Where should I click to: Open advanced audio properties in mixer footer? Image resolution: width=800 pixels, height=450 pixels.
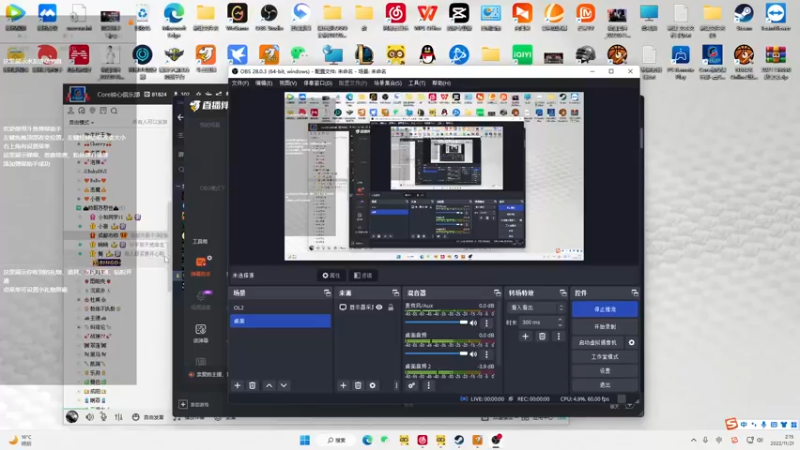pyautogui.click(x=411, y=385)
